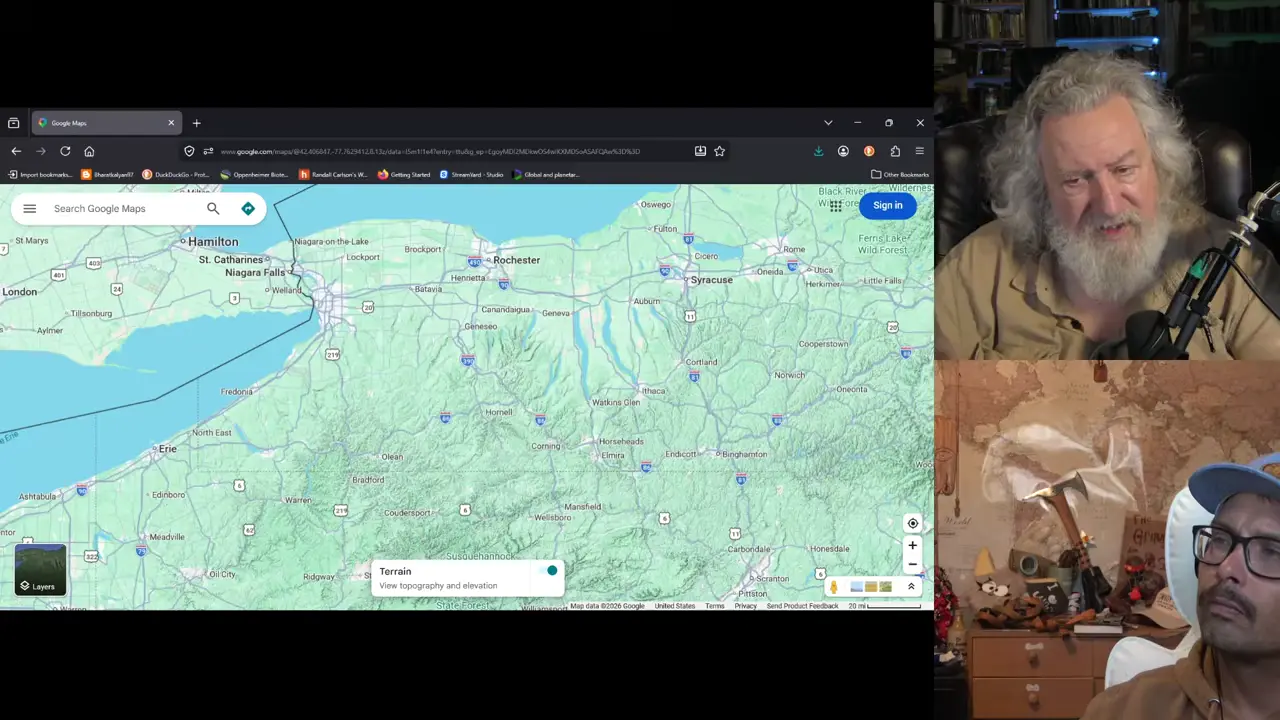Open the StreamYard - Studio bookmark
1280x720 pixels.
[x=471, y=174]
